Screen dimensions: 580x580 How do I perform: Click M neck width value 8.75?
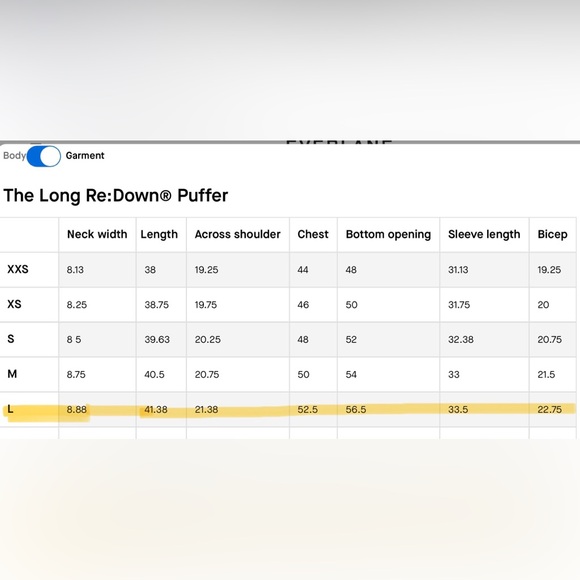tap(76, 375)
